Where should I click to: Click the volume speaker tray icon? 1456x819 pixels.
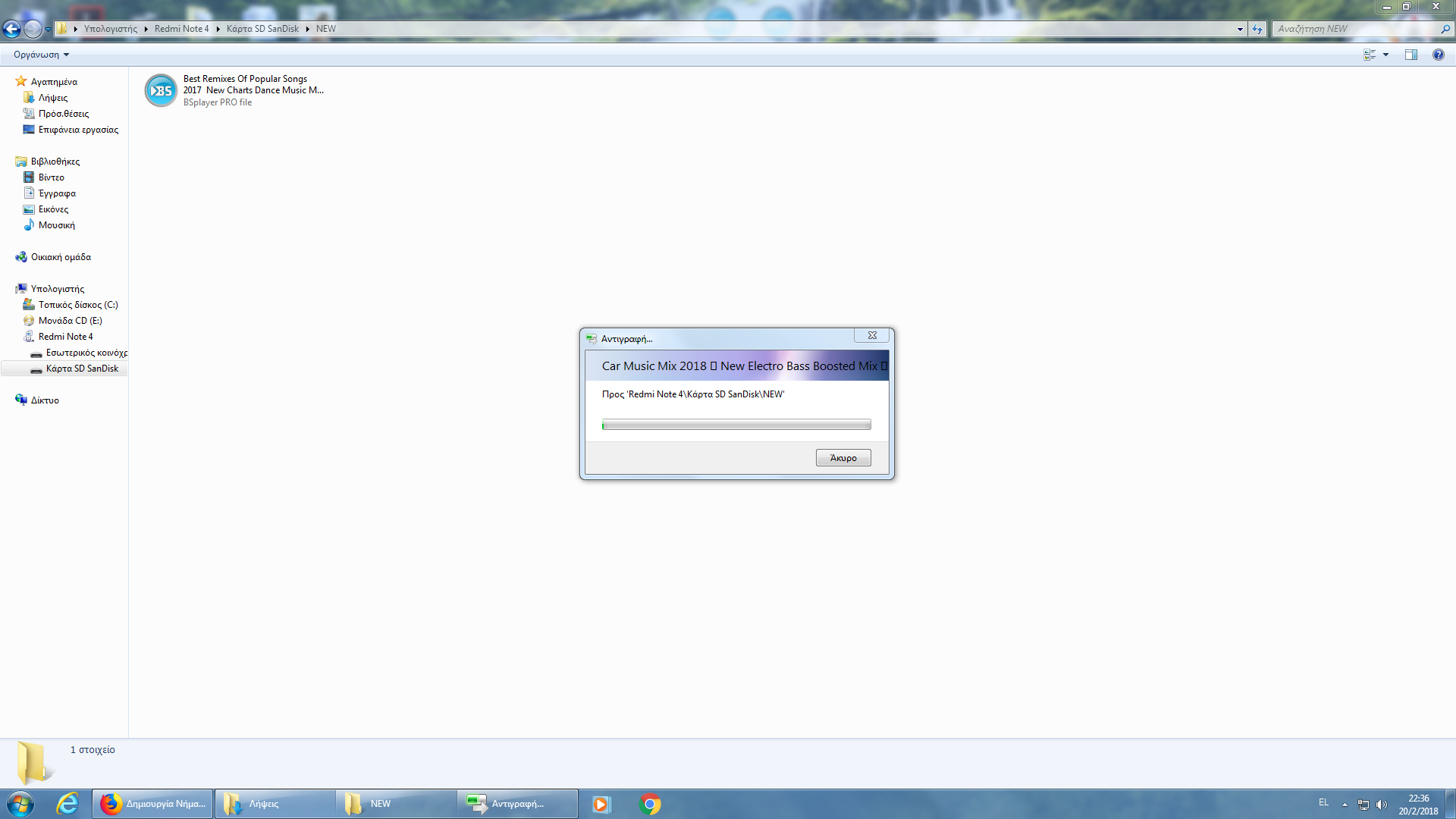point(1381,804)
